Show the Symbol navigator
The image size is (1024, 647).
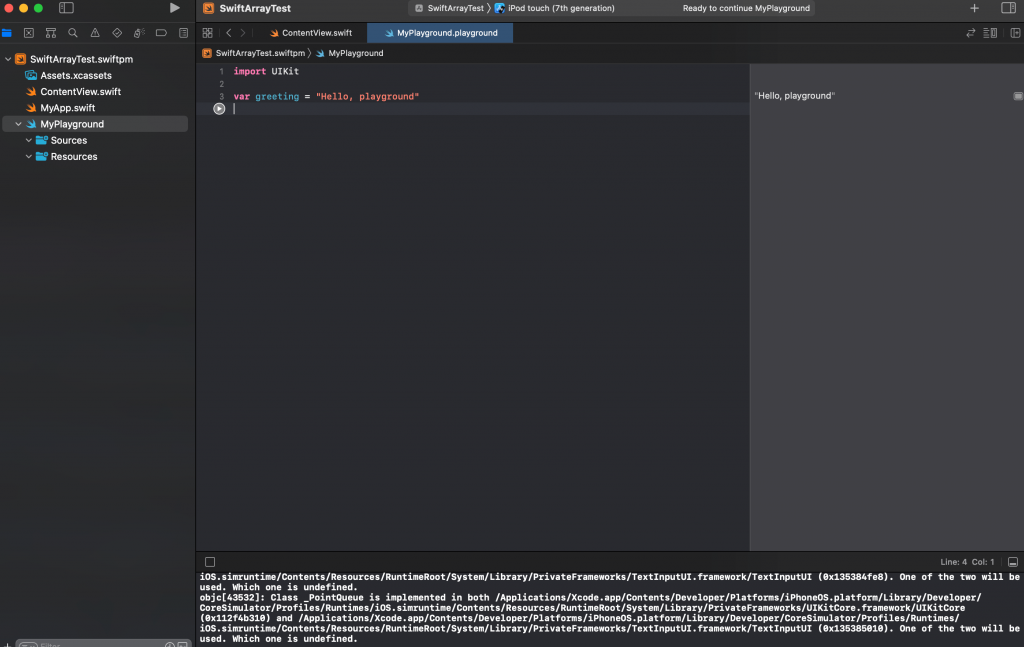coord(51,33)
